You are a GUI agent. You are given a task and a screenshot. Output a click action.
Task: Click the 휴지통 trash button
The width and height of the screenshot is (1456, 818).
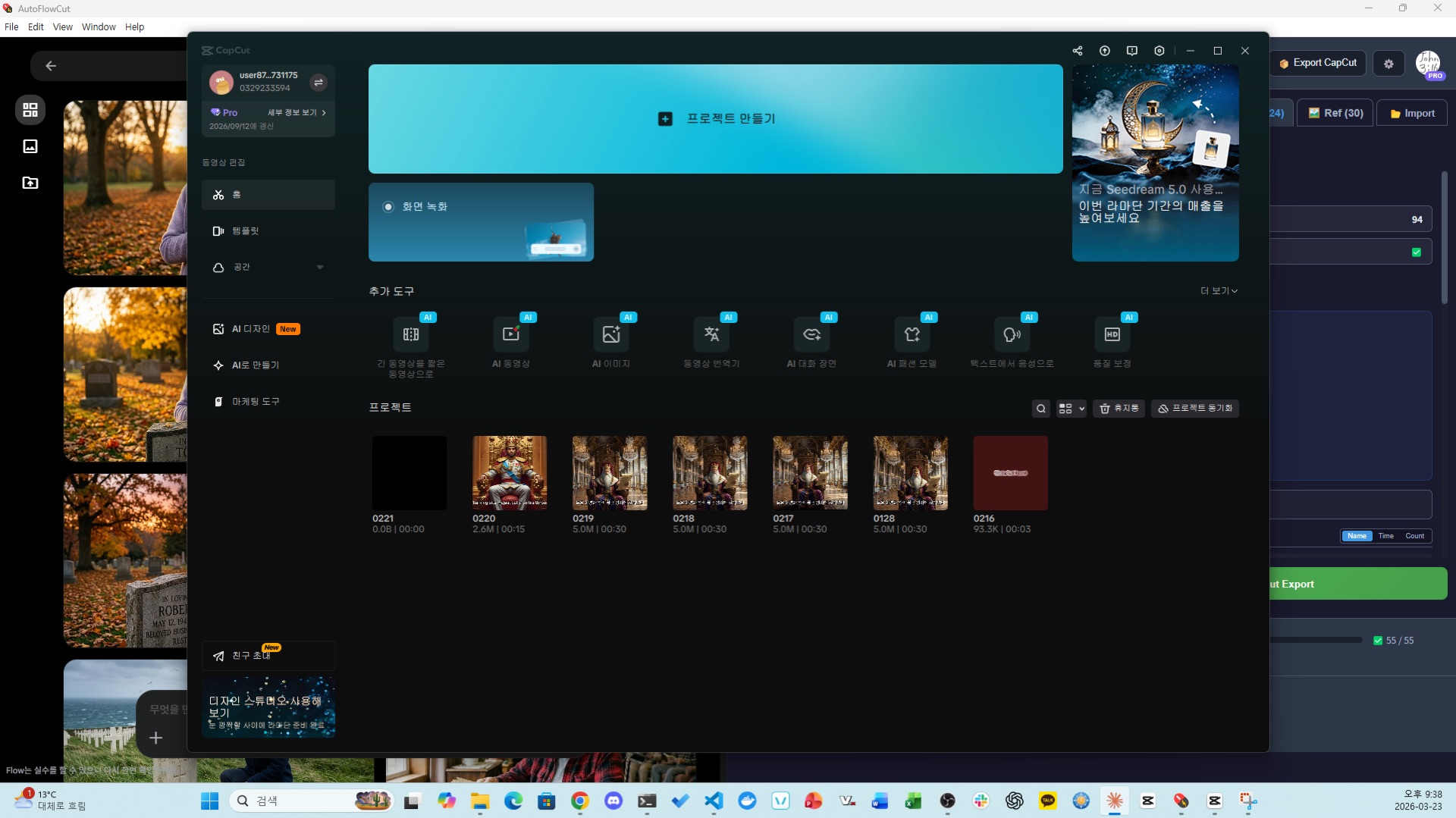(1119, 409)
